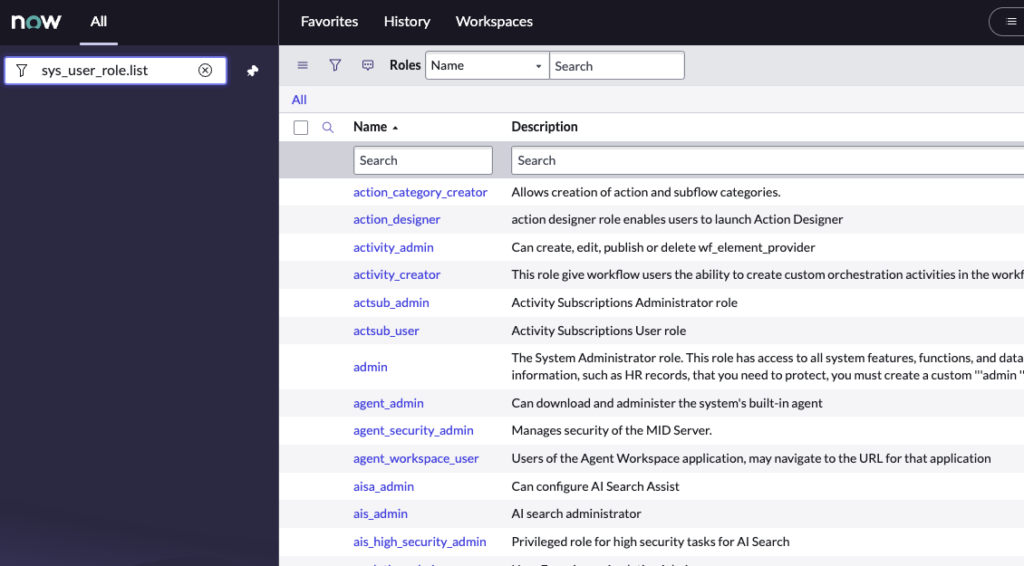1024x566 pixels.
Task: Click 'Manages security of the MID Server.' text
Action: 611,431
